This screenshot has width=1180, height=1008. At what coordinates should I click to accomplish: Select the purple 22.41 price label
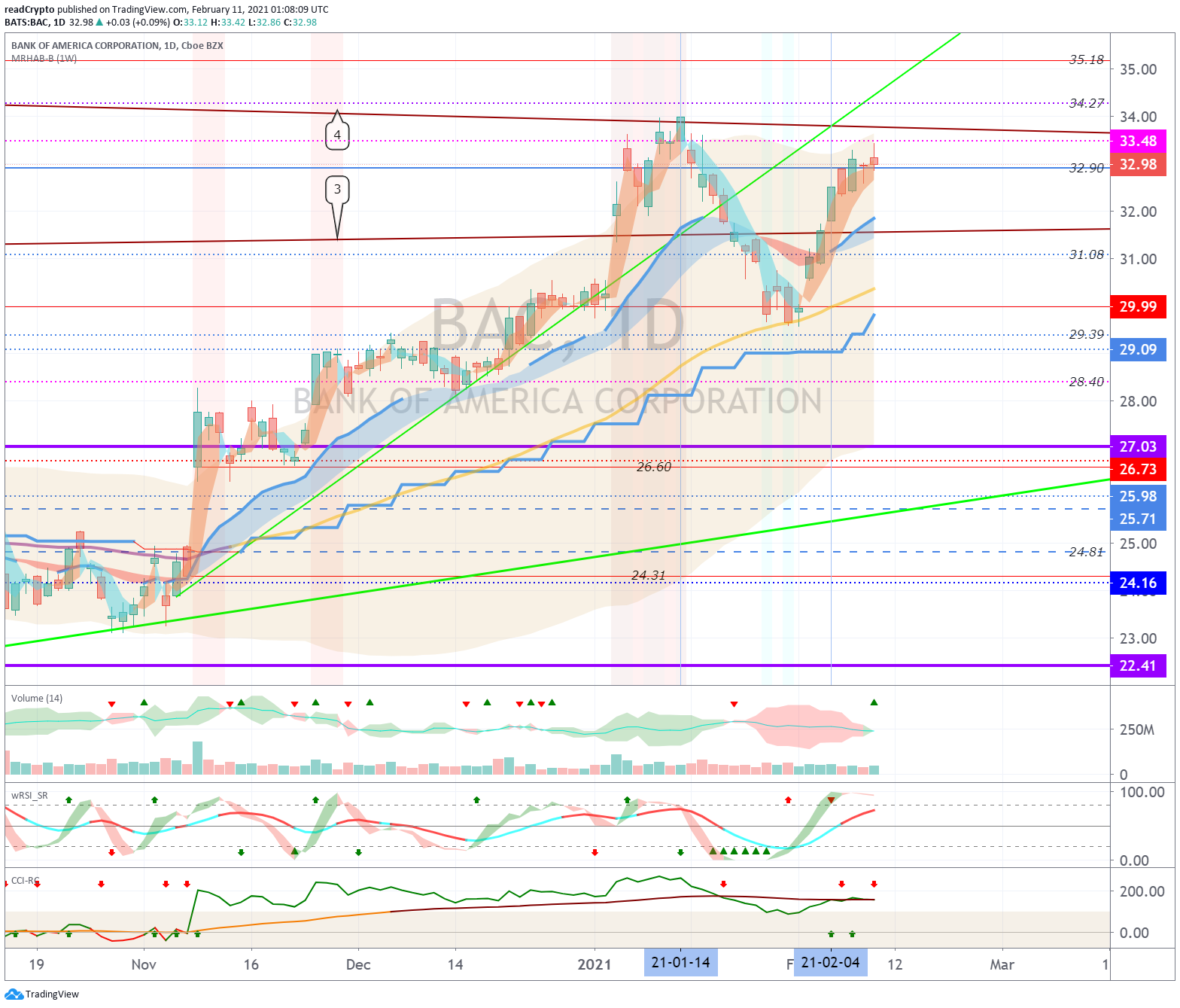pos(1138,665)
